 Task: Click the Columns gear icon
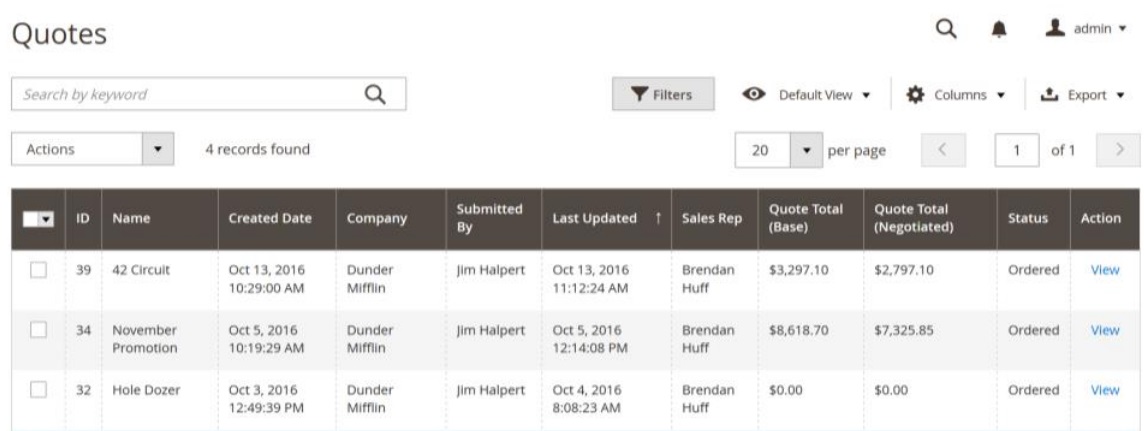915,95
